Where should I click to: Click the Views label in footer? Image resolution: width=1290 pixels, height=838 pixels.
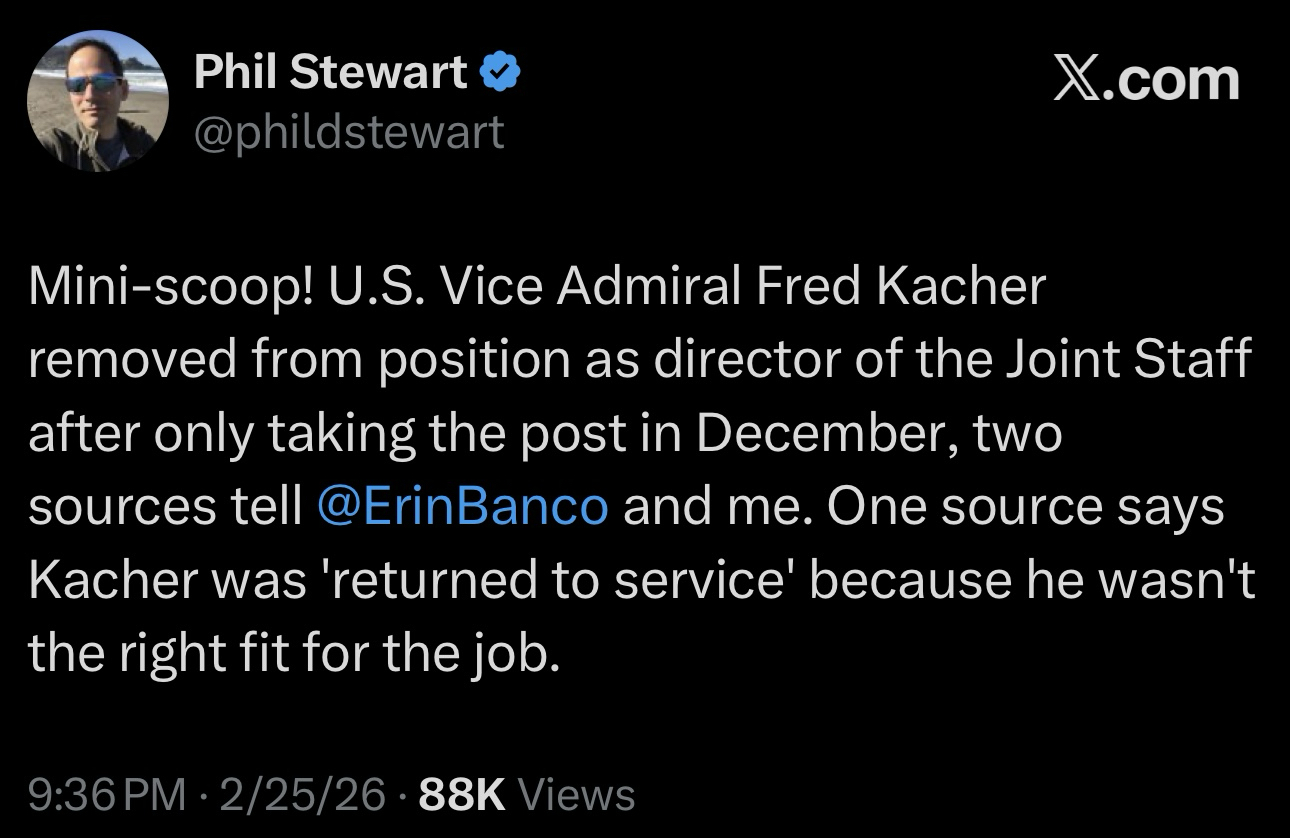click(x=578, y=795)
